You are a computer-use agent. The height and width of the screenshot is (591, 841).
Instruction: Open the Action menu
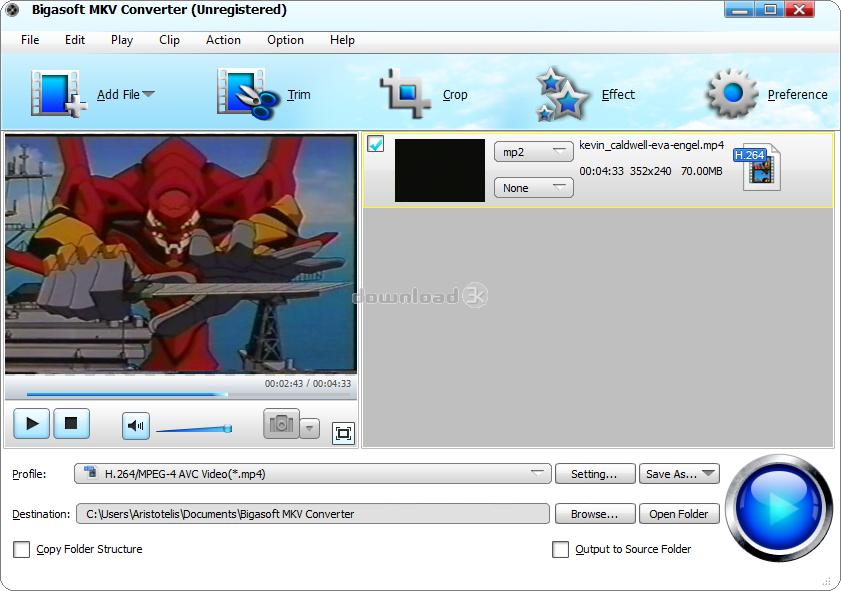pyautogui.click(x=223, y=40)
